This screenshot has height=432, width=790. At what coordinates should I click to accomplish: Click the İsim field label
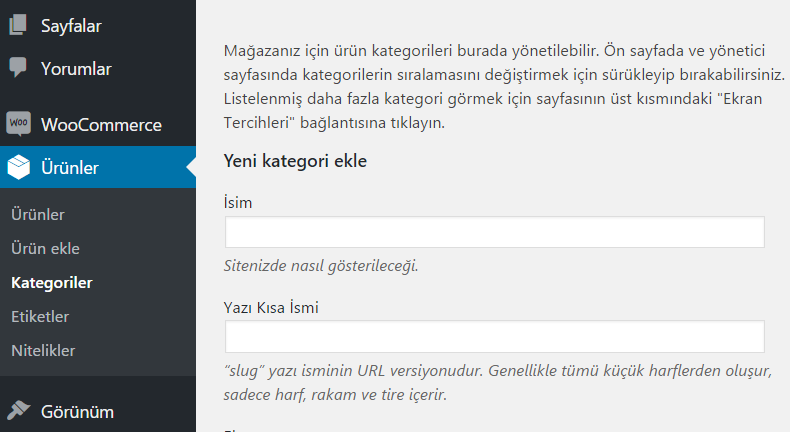tap(238, 203)
